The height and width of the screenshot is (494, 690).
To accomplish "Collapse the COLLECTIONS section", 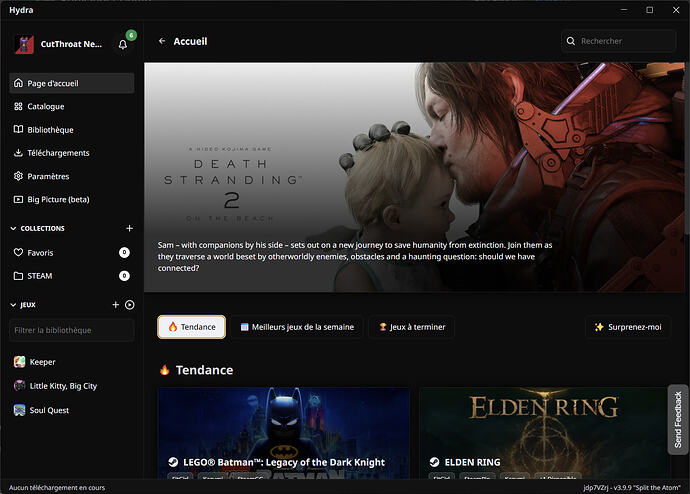I will pyautogui.click(x=13, y=228).
